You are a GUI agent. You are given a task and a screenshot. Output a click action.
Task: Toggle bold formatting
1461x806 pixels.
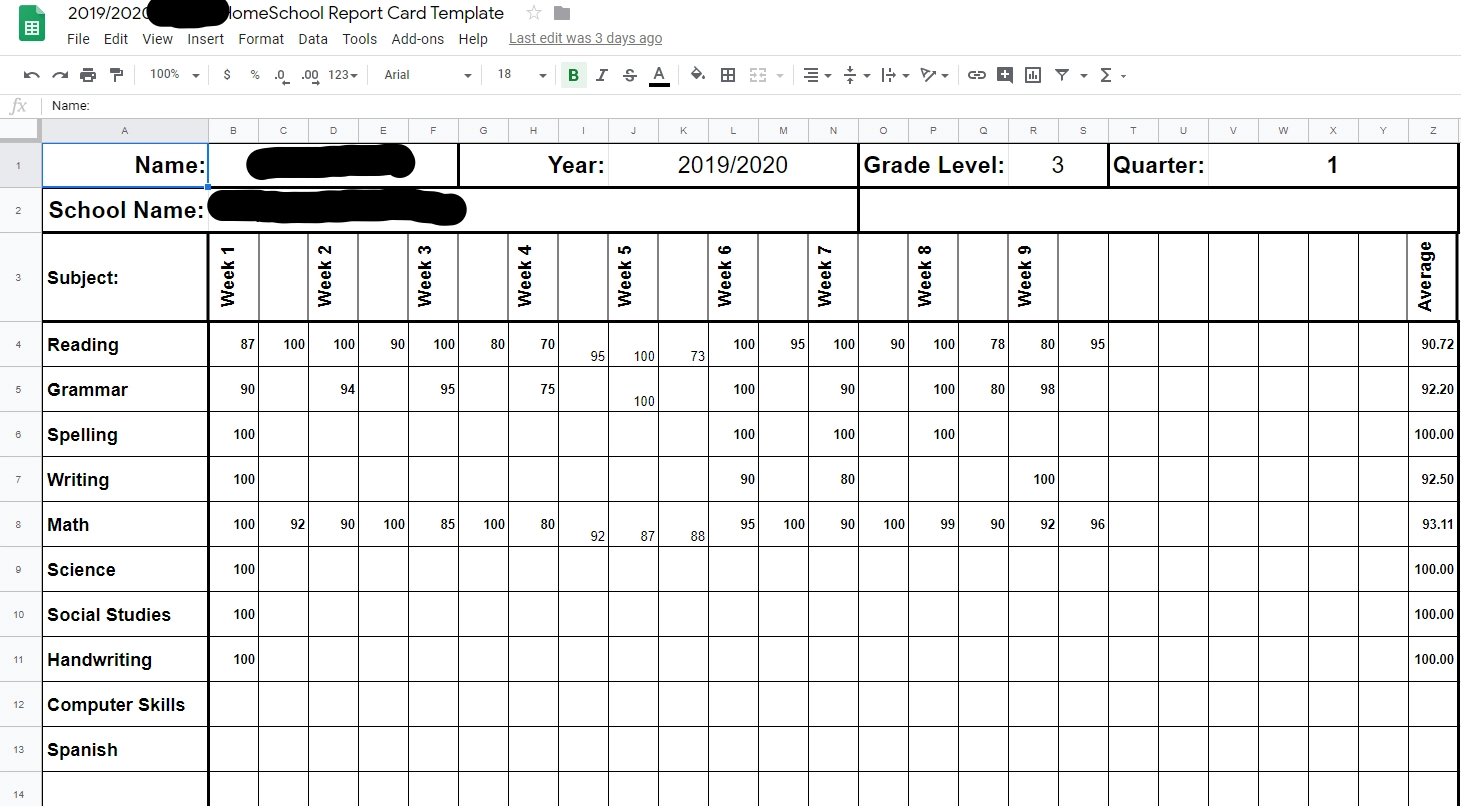pos(572,74)
